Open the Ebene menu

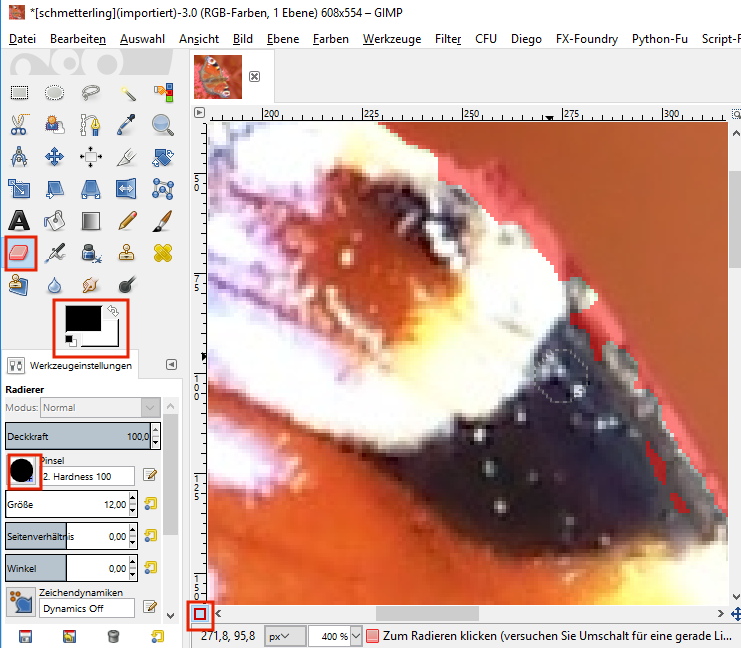(x=283, y=39)
